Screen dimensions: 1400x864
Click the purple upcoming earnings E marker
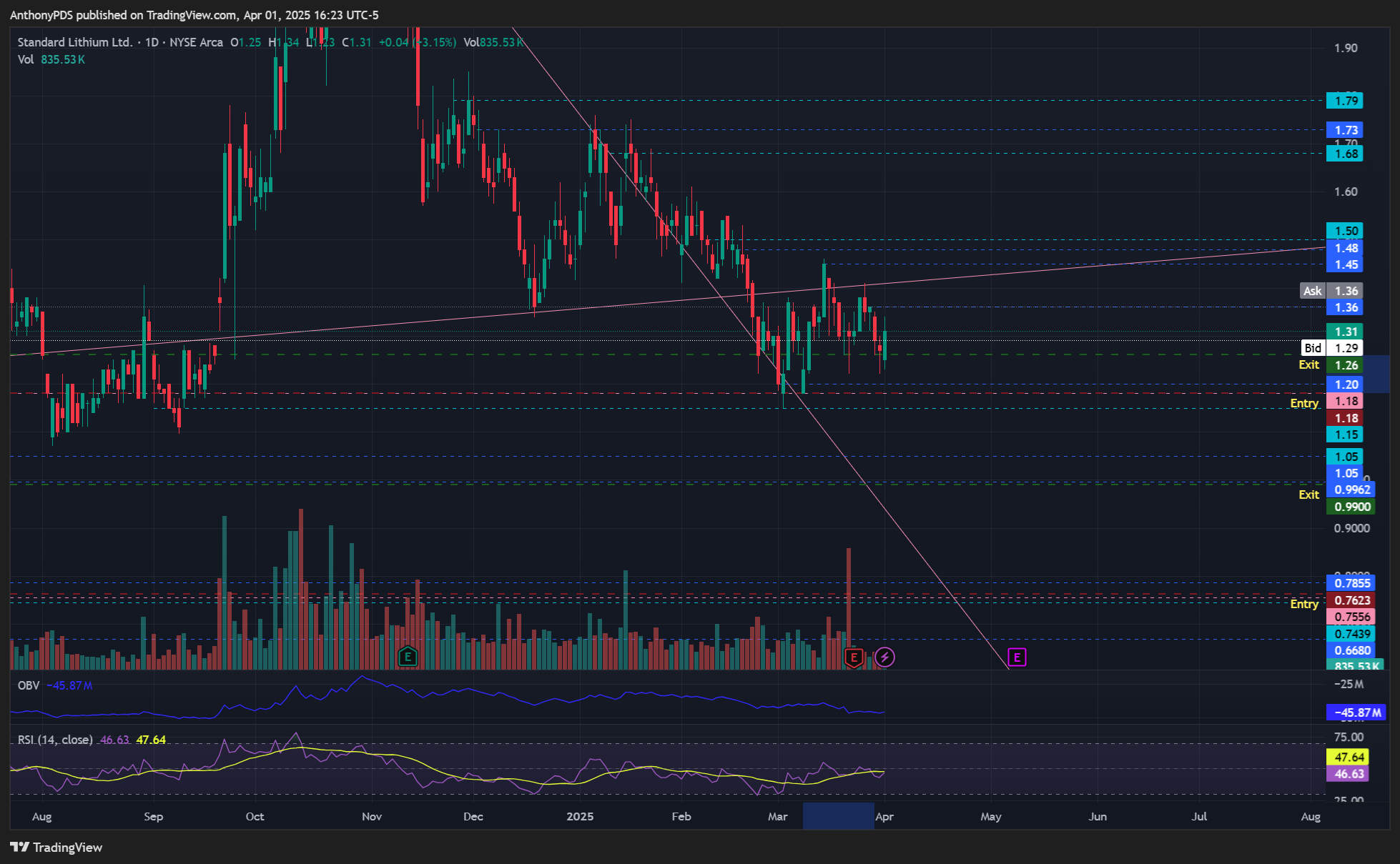[x=1017, y=657]
